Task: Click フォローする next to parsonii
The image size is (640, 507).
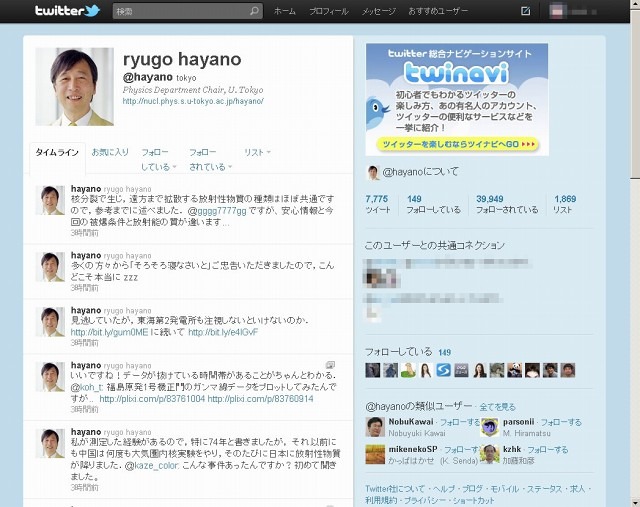Action: 561,422
